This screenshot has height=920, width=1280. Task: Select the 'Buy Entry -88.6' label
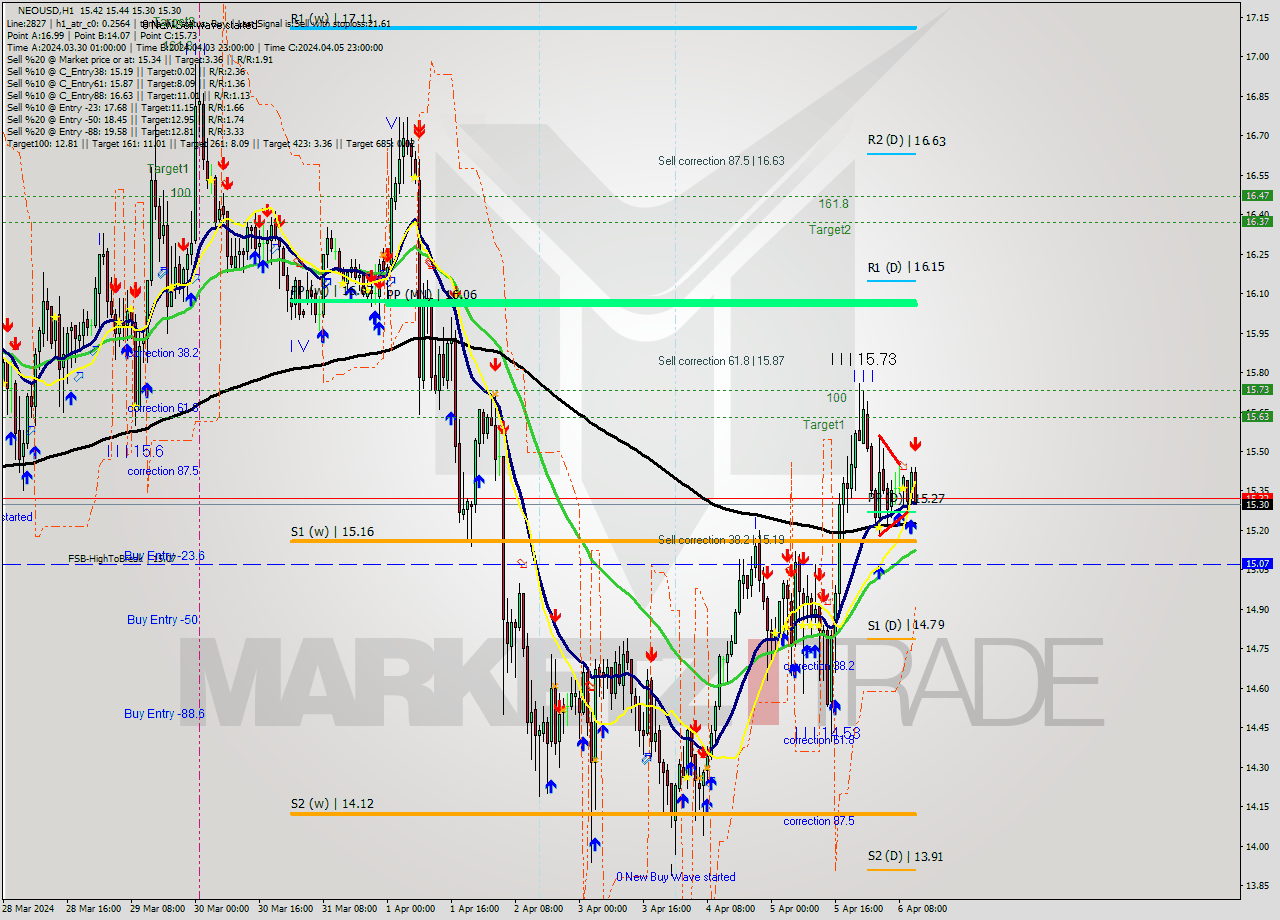click(164, 714)
